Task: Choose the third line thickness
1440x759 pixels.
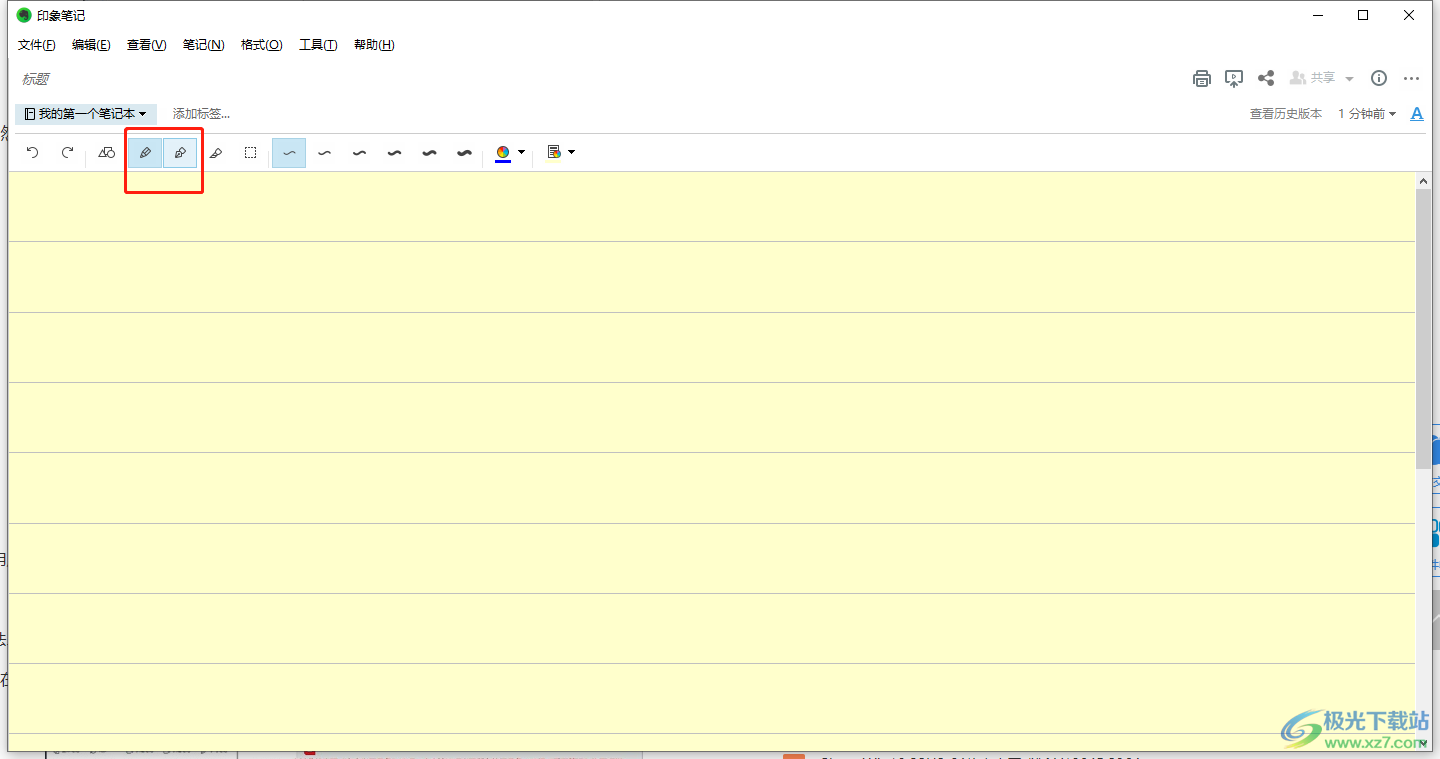Action: [x=359, y=153]
